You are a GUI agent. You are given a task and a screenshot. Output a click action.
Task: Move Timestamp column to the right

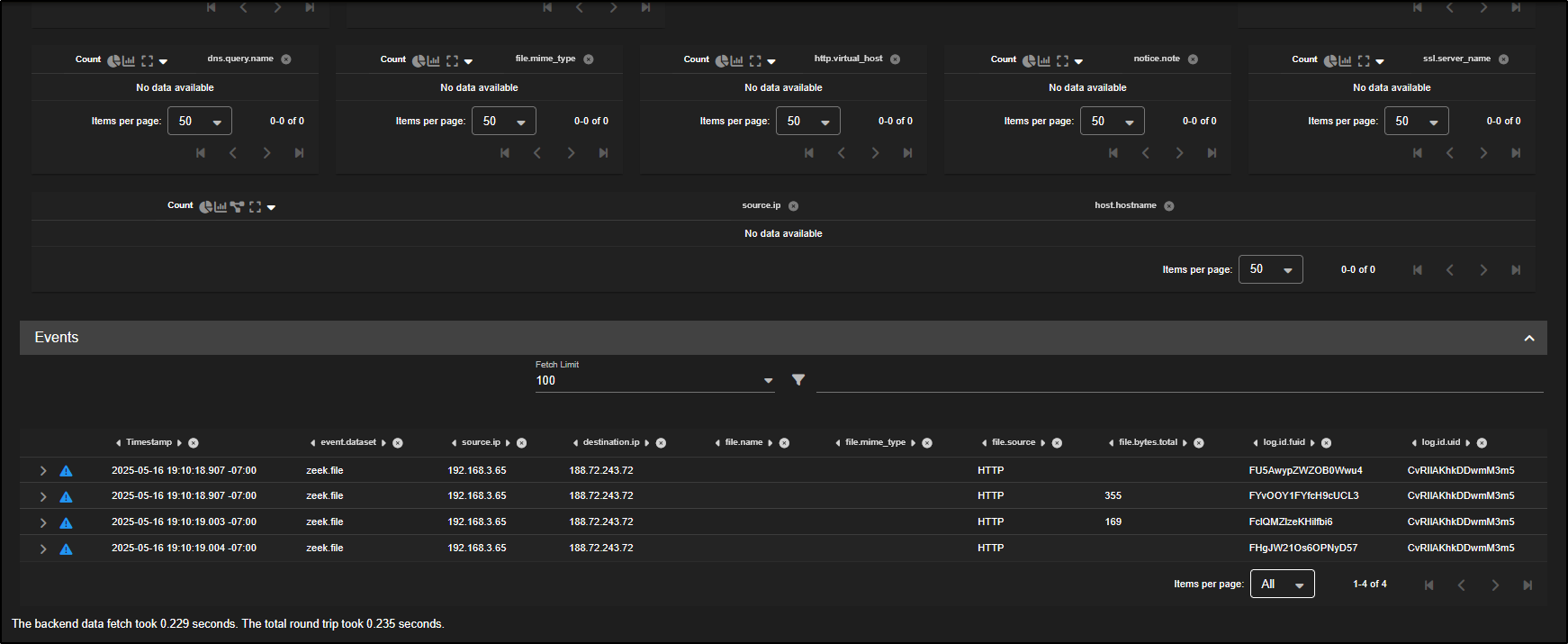point(179,443)
